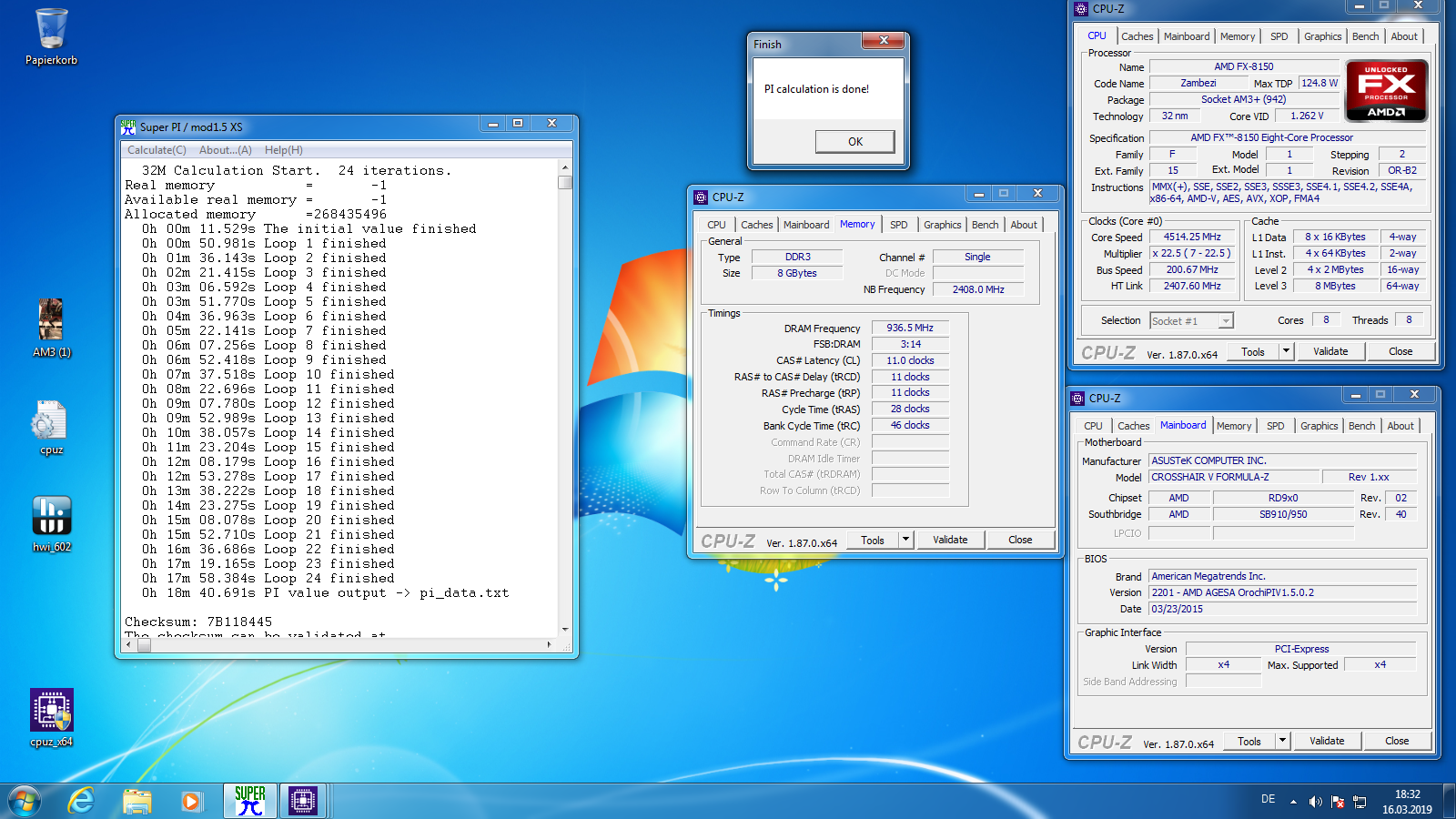Click Validate in Mainboard window
The height and width of the screenshot is (819, 1456).
[1327, 741]
